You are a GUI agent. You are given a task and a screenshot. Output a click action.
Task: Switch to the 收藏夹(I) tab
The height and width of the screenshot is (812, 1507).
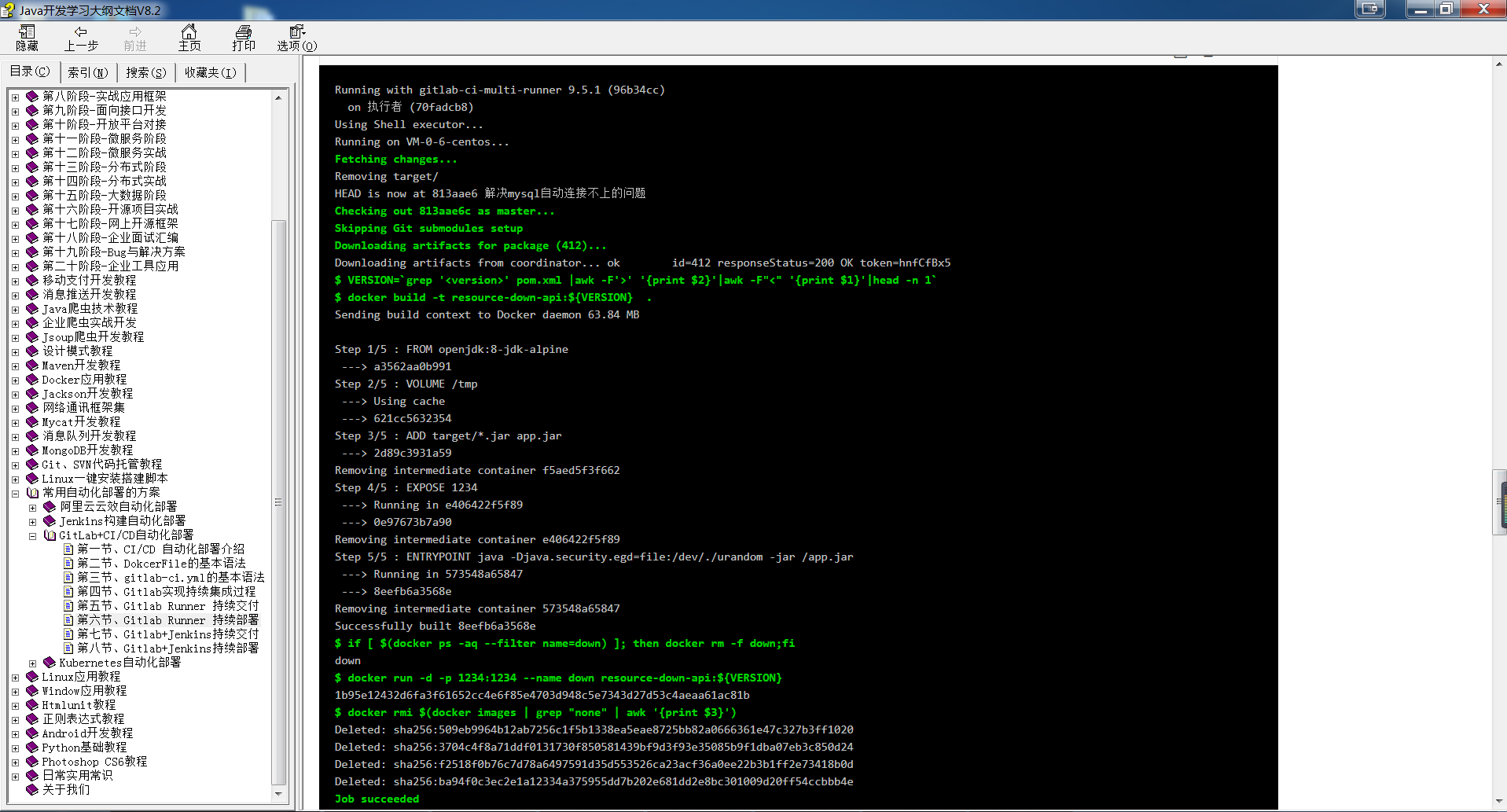coord(211,72)
